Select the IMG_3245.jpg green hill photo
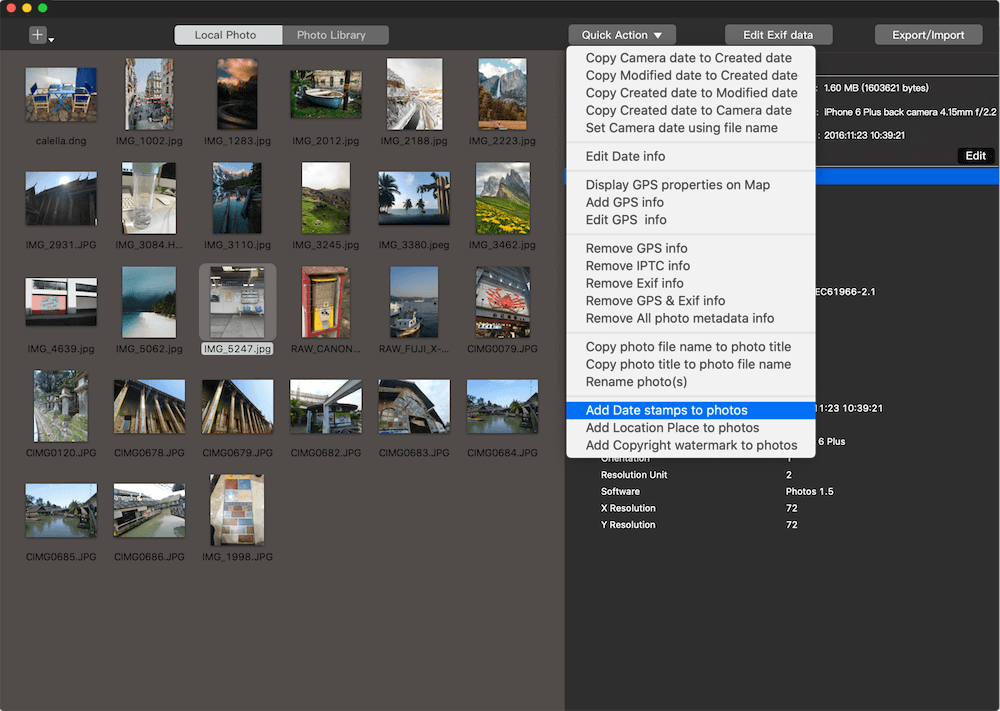Viewport: 1000px width, 711px height. point(326,198)
